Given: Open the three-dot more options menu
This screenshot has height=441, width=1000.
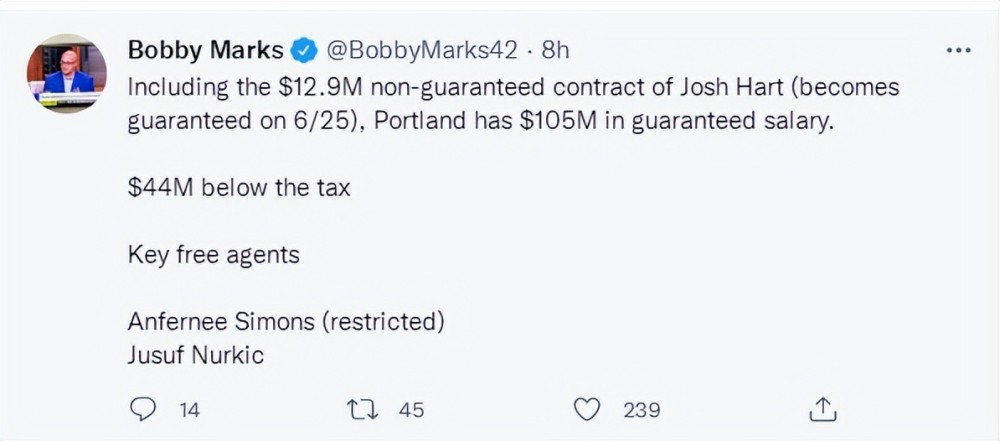Looking at the screenshot, I should [958, 51].
